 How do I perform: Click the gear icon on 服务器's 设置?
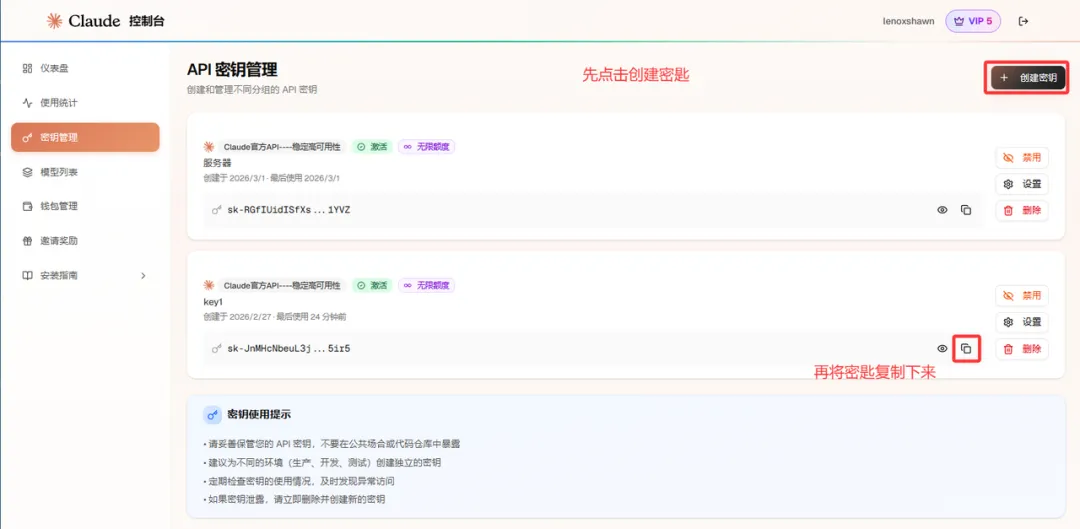(1008, 184)
